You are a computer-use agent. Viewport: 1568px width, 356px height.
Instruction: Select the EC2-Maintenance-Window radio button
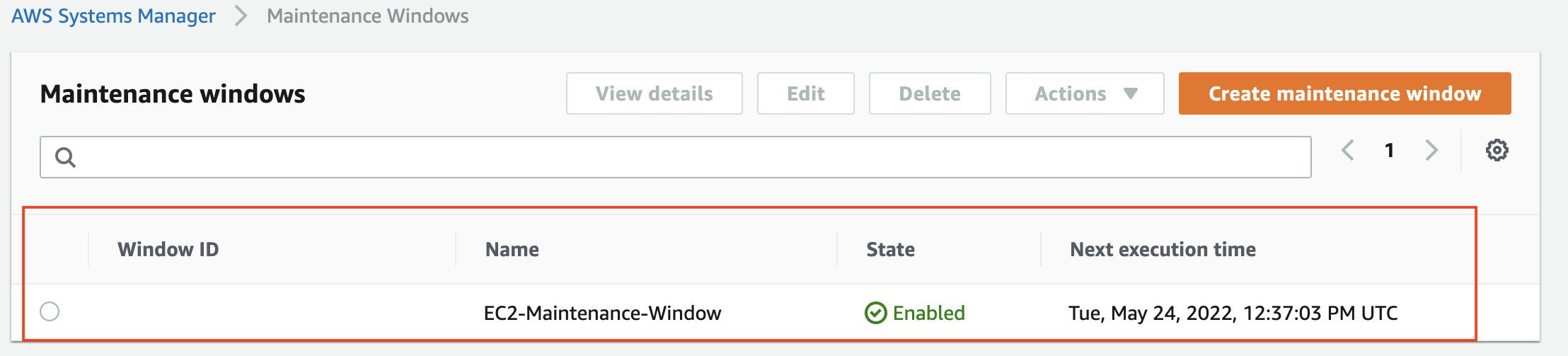[50, 311]
